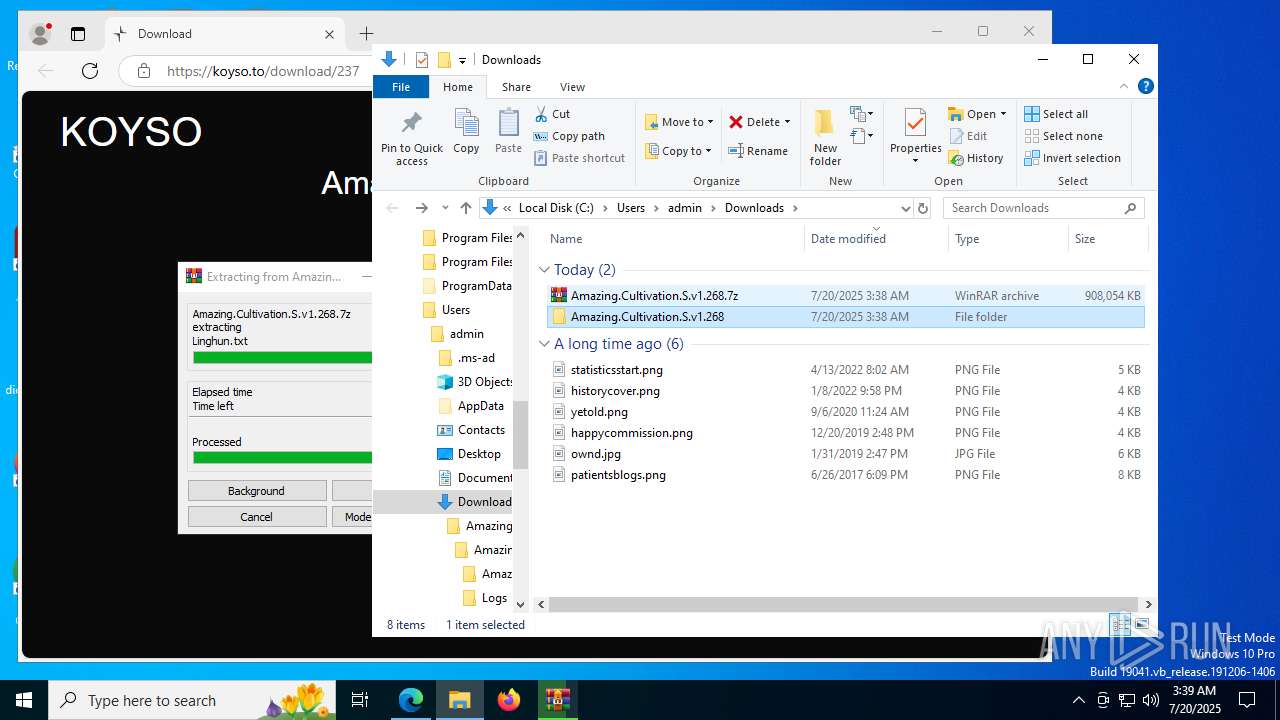Open Quick Access Toolbar customize dropdown
The height and width of the screenshot is (720, 1280).
[462, 60]
